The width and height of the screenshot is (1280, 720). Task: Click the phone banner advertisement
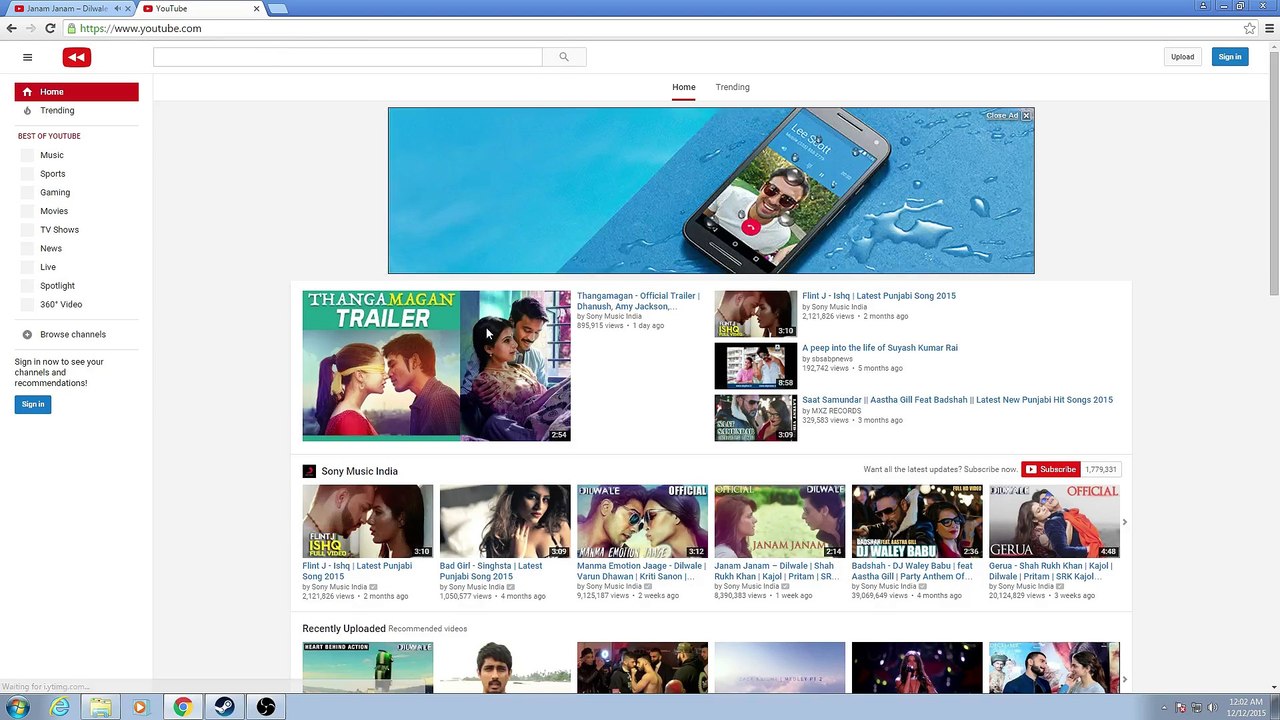[711, 190]
